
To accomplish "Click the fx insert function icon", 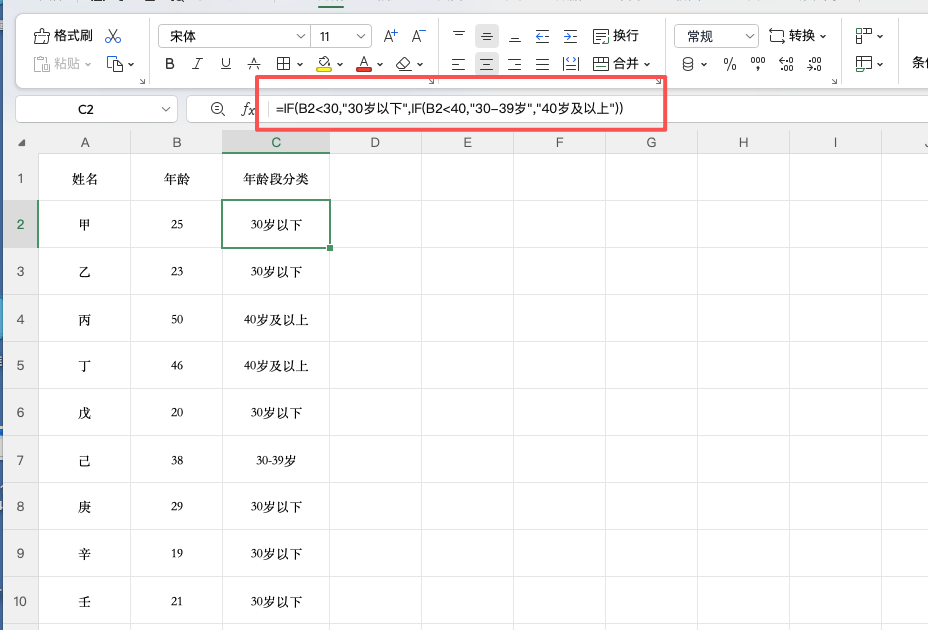I will [248, 109].
